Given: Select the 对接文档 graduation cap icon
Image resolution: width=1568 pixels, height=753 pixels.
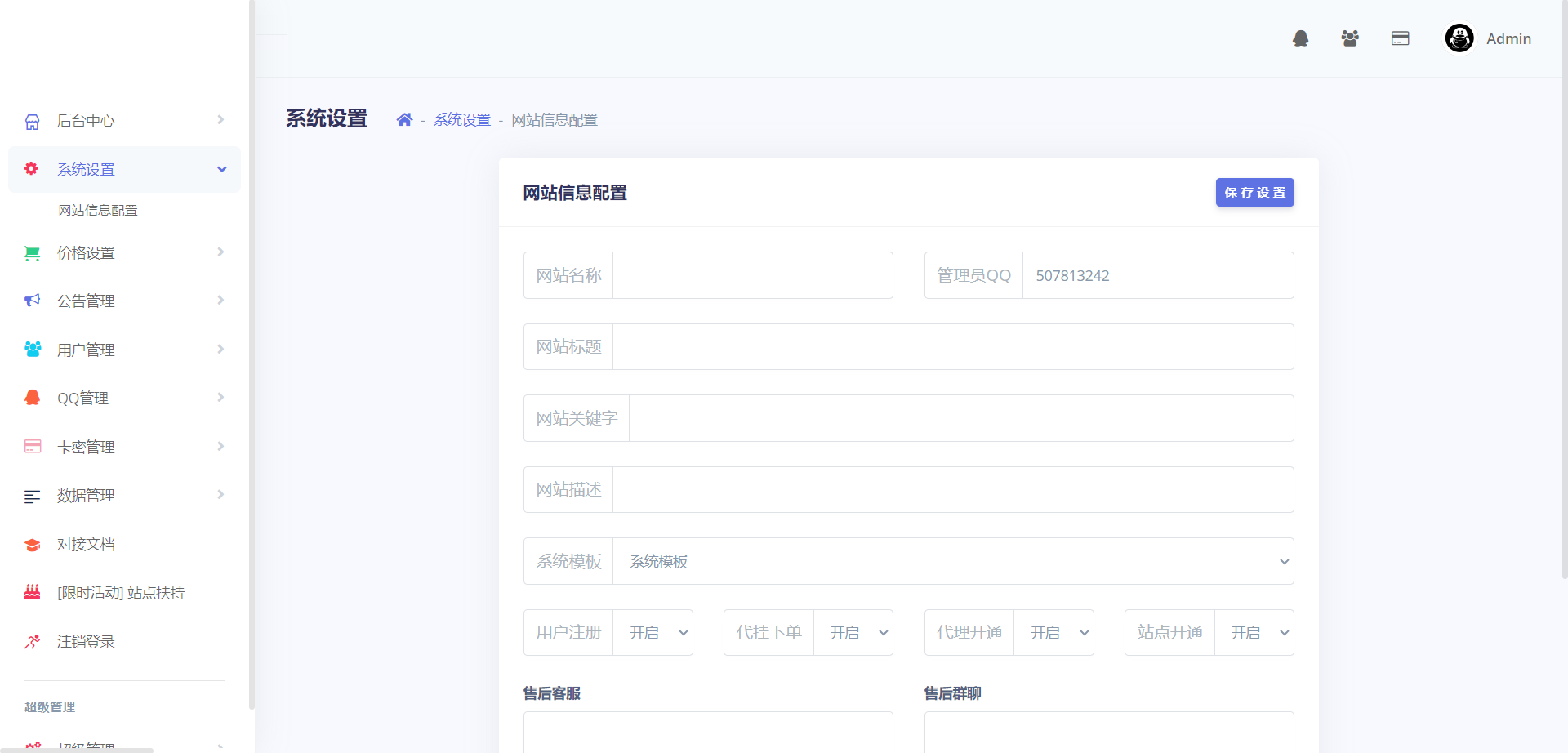Looking at the screenshot, I should [33, 545].
